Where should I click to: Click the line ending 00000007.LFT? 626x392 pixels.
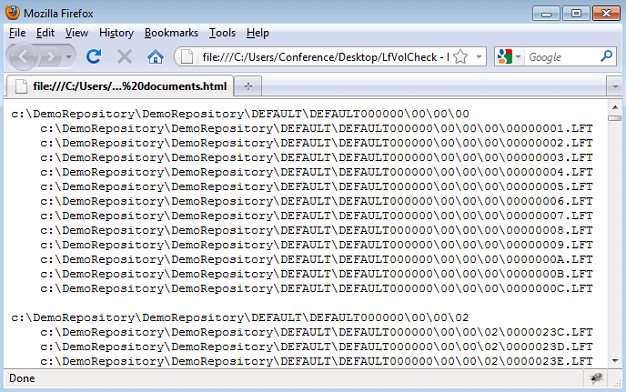coord(317,216)
